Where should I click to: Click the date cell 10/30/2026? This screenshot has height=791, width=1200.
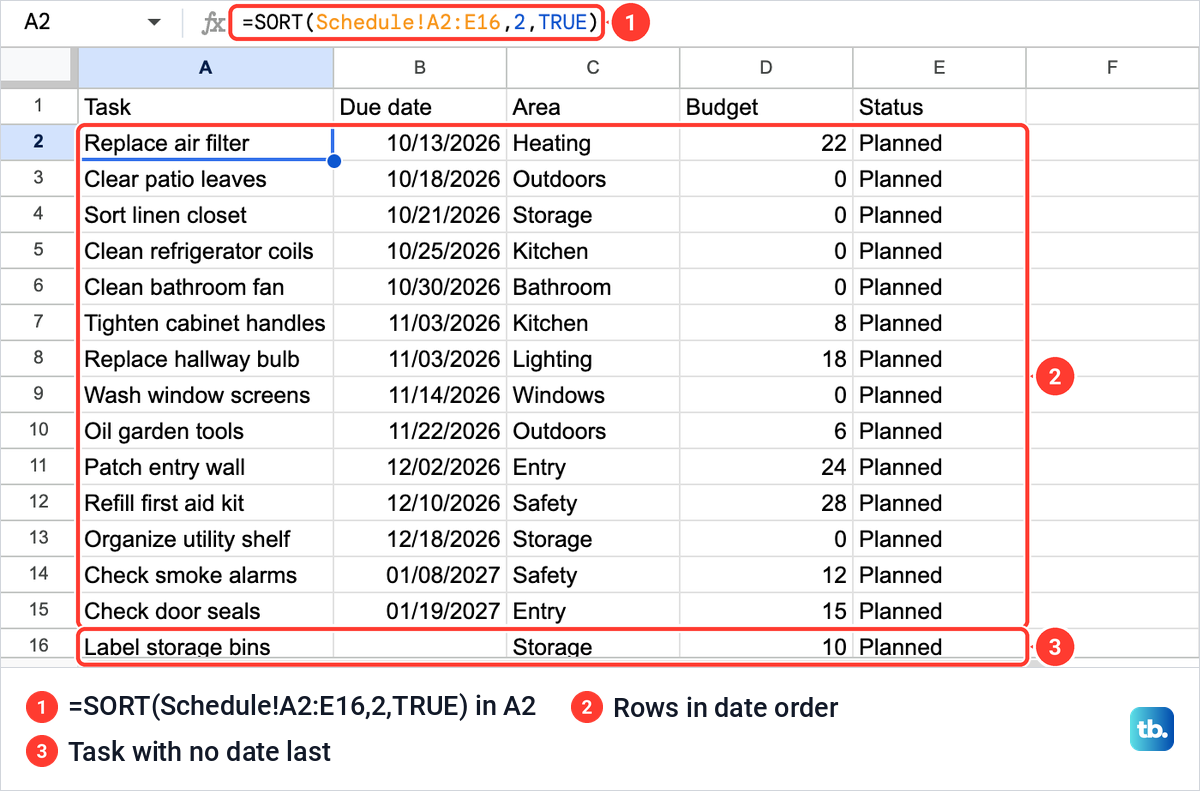point(420,287)
